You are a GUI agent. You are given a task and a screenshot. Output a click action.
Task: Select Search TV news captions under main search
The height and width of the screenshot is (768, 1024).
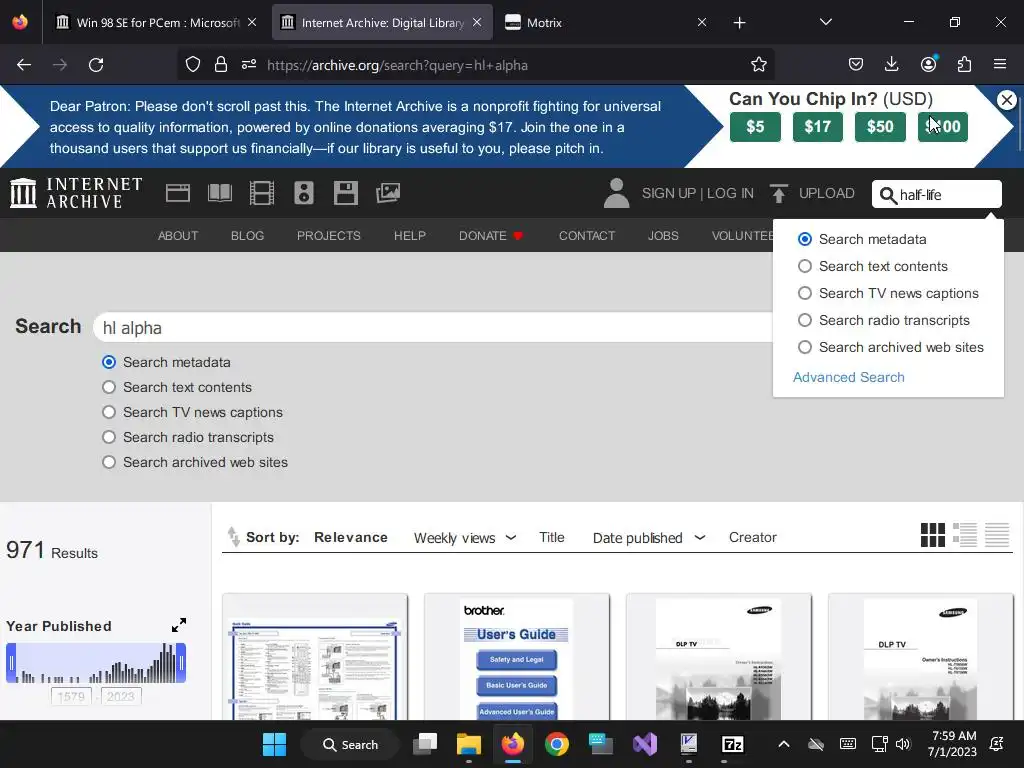click(109, 412)
